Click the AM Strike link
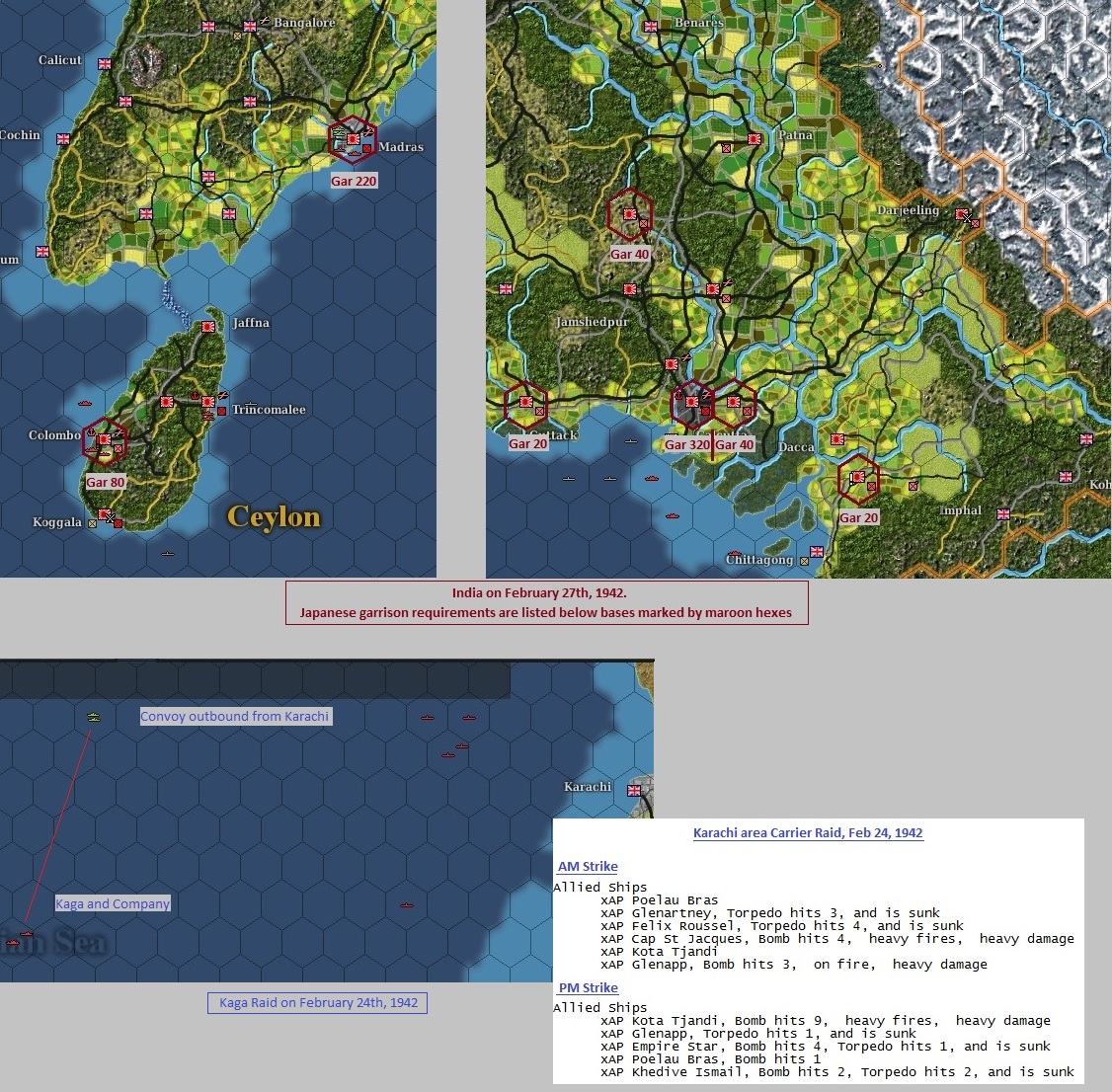The width and height of the screenshot is (1112, 1092). tap(588, 866)
